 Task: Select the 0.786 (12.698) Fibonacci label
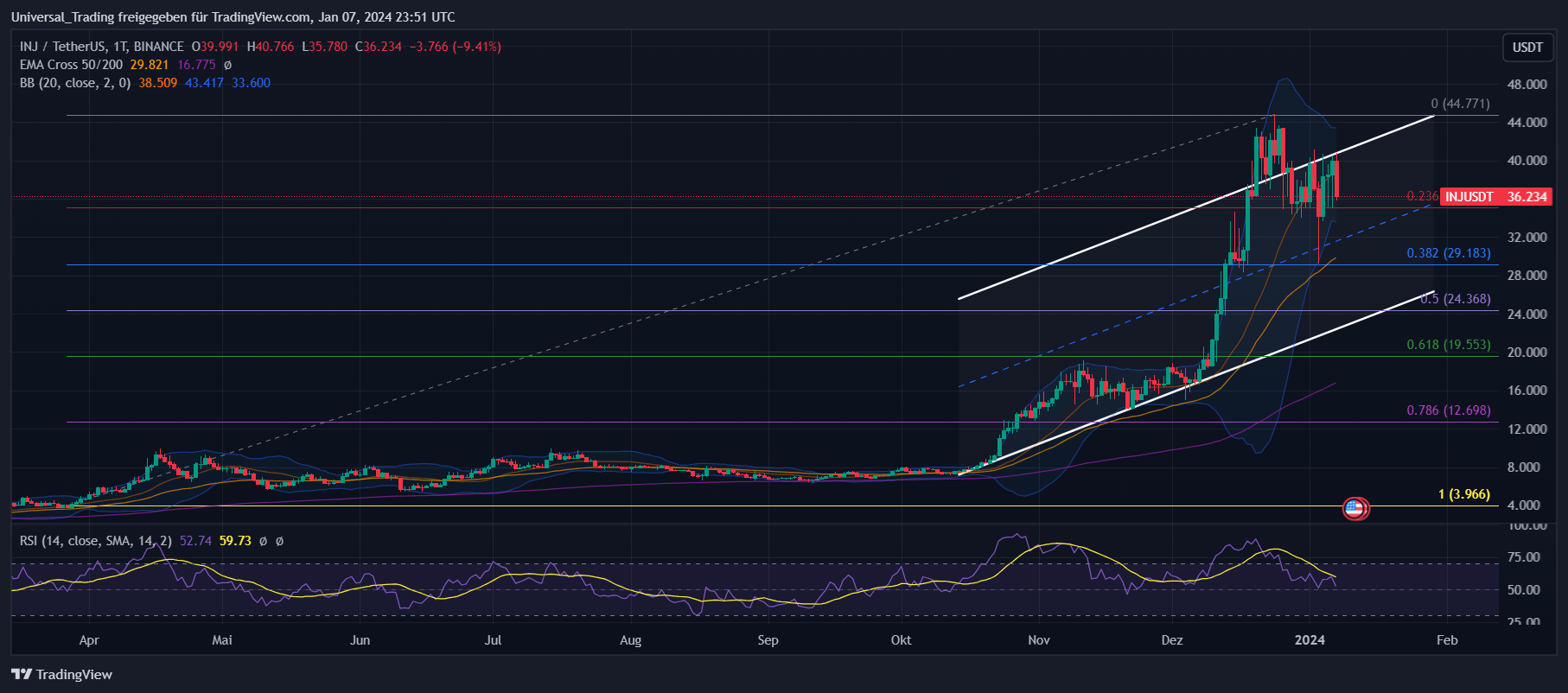1448,410
